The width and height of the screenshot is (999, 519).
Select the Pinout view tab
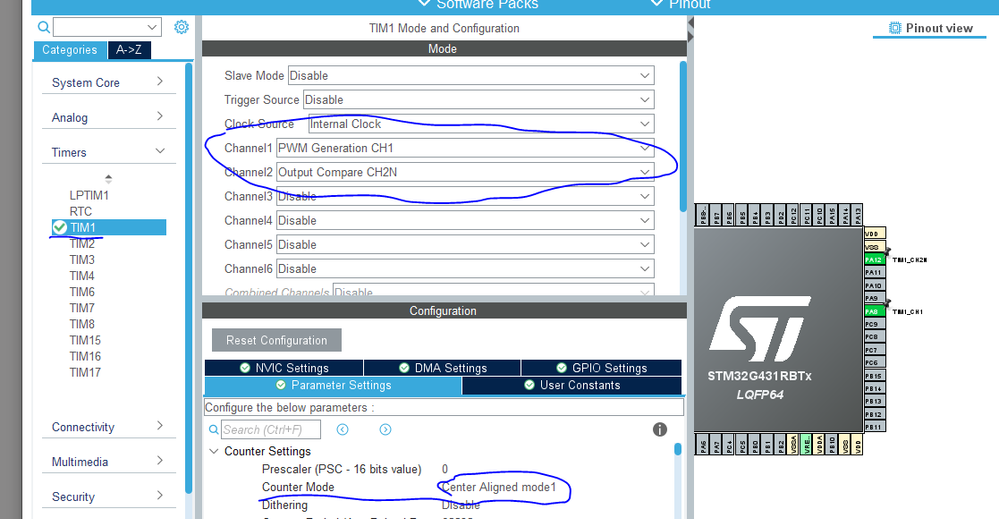pos(930,28)
